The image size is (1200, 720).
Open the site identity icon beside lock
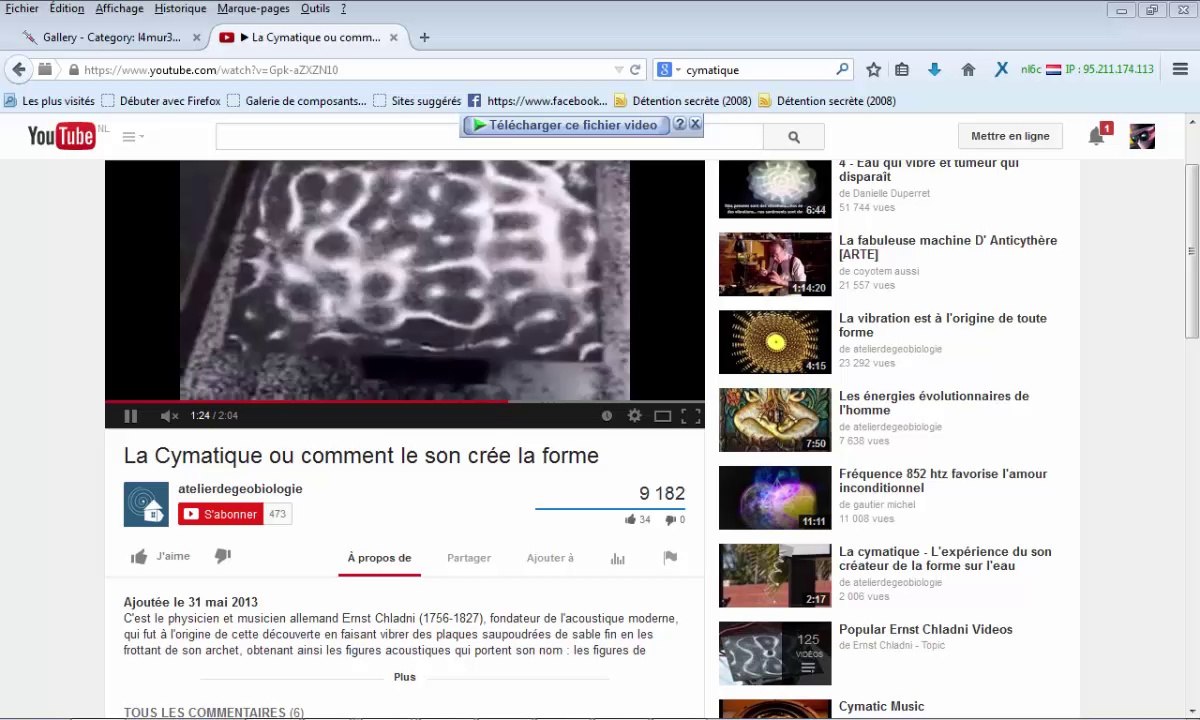tap(45, 70)
